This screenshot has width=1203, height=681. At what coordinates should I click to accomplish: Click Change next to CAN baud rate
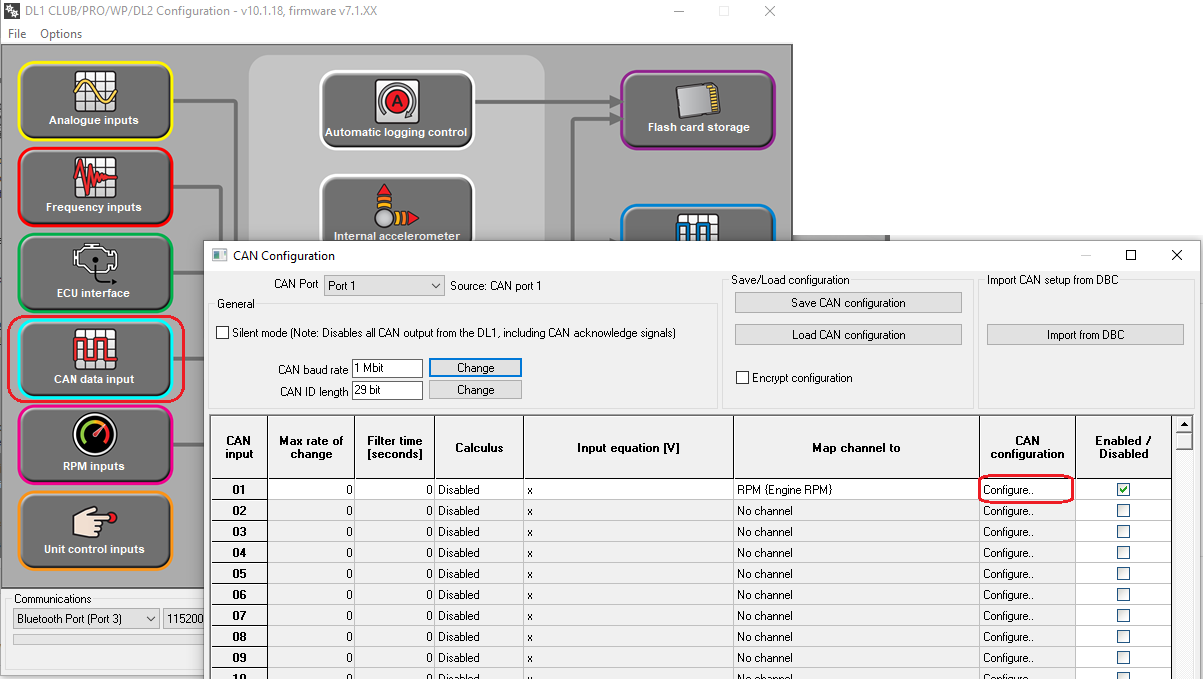click(x=475, y=368)
